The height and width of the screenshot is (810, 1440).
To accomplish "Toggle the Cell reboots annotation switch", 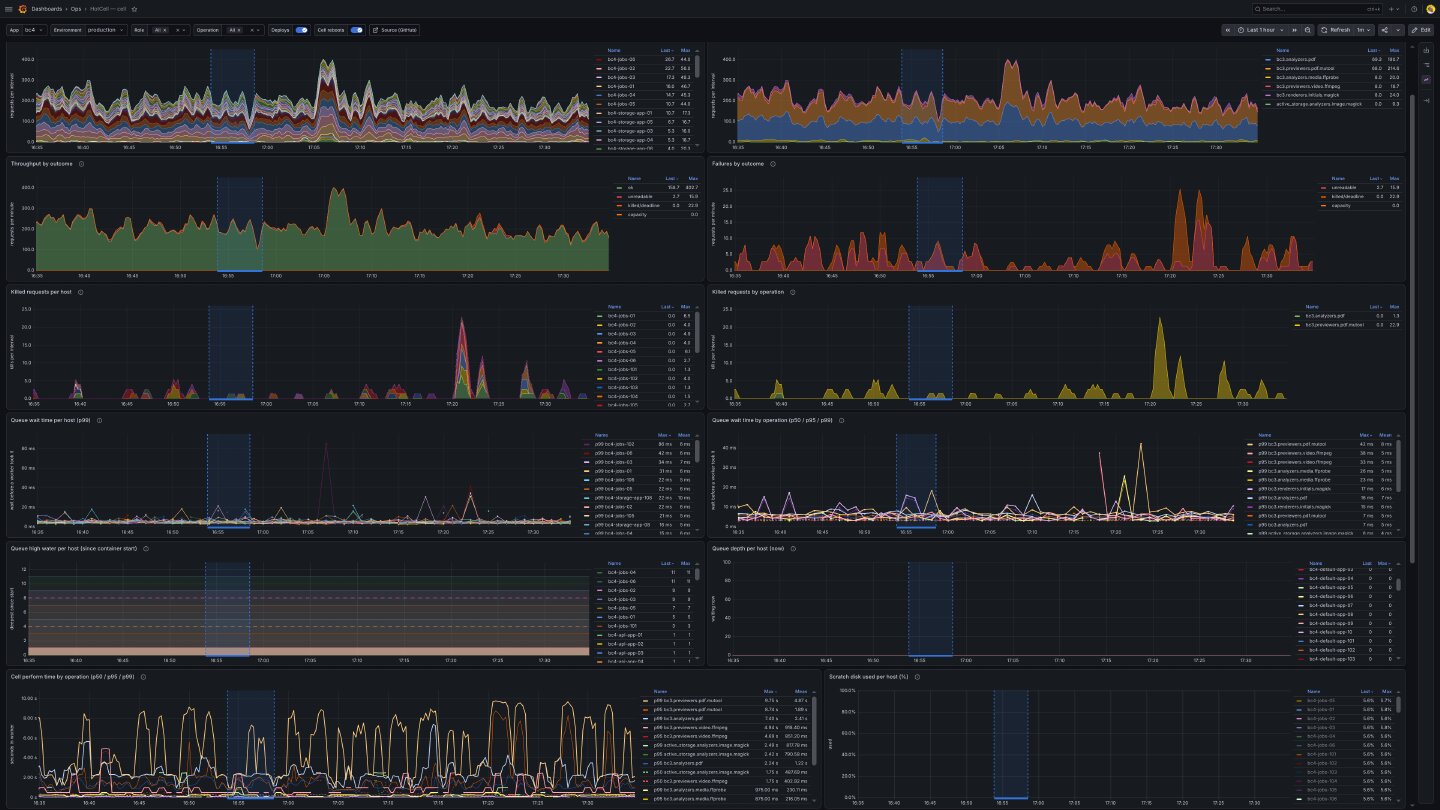I will [356, 30].
